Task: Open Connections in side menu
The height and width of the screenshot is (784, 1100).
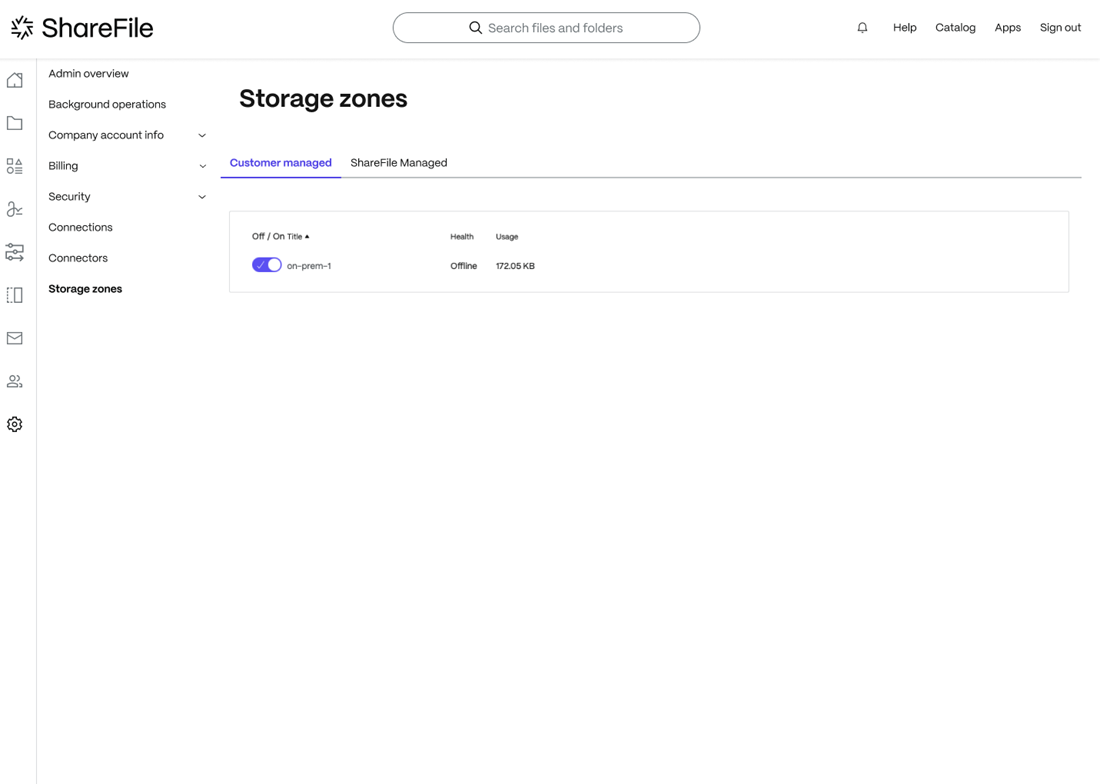Action: tap(81, 227)
